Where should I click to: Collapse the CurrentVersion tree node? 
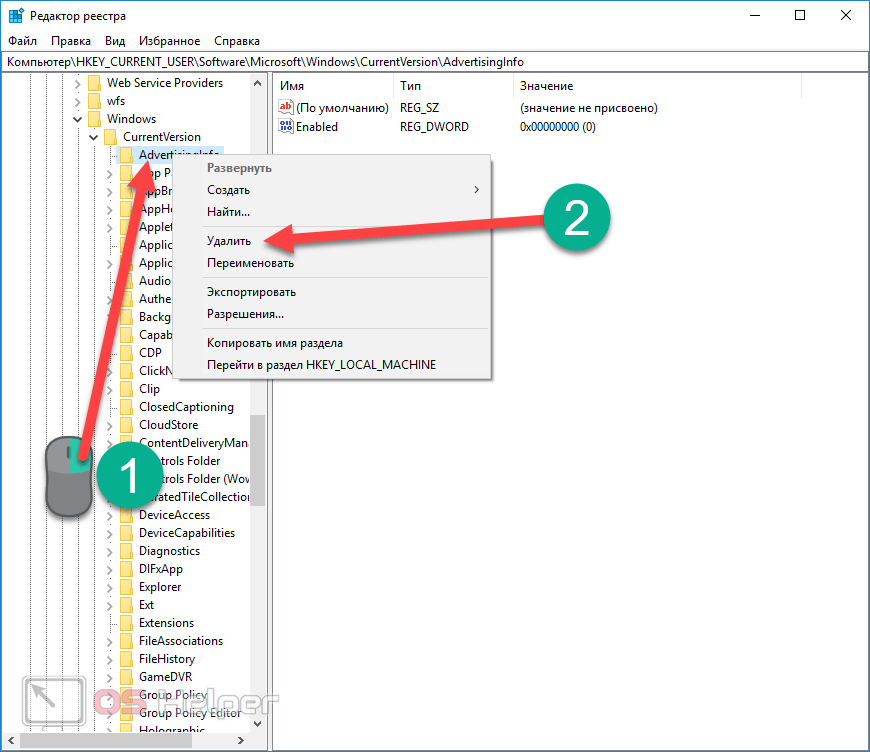point(93,137)
